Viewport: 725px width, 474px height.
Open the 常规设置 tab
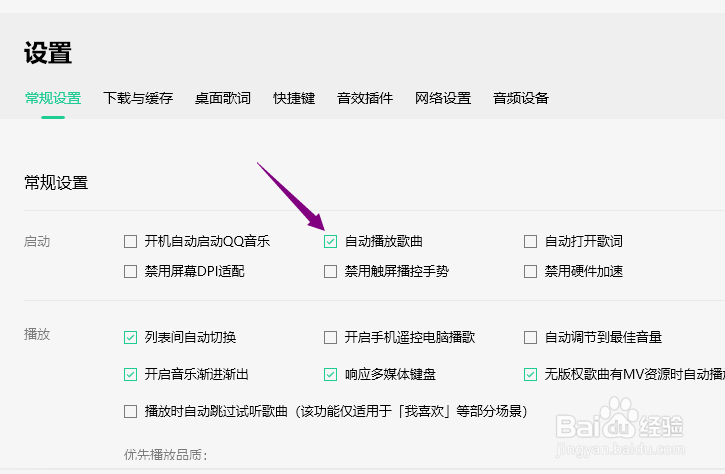pos(53,98)
